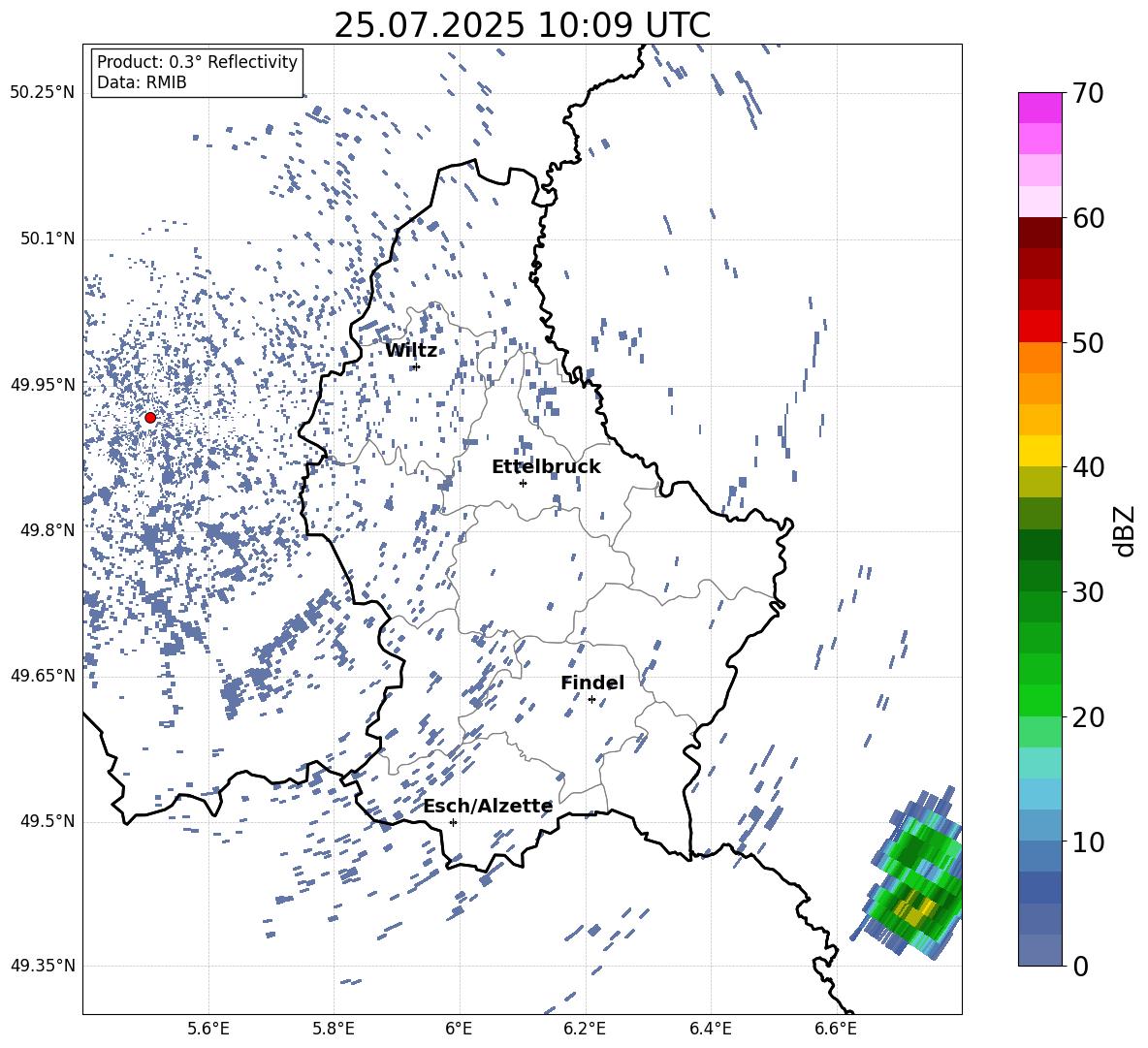The width and height of the screenshot is (1148, 1048).
Task: Click the 6.2°E longitude label
Action: 585,1029
